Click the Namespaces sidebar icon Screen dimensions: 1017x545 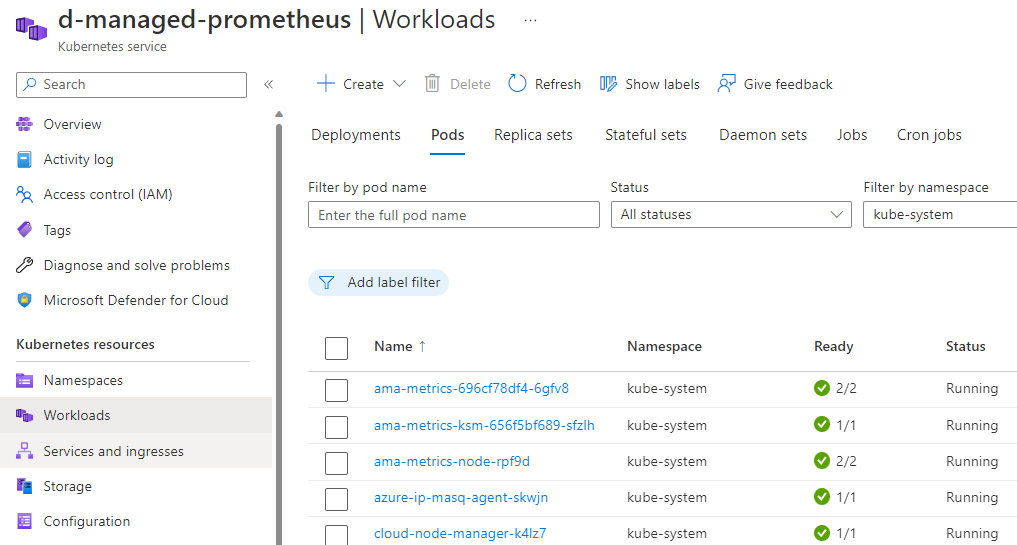coord(25,380)
